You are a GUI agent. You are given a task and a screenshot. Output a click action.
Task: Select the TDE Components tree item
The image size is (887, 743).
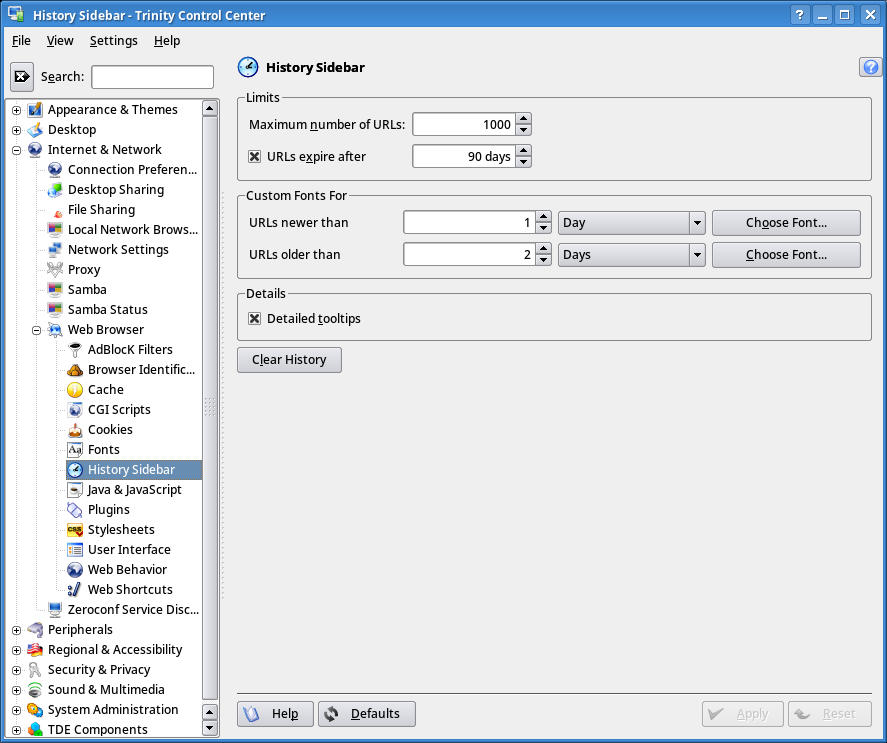pyautogui.click(x=97, y=729)
